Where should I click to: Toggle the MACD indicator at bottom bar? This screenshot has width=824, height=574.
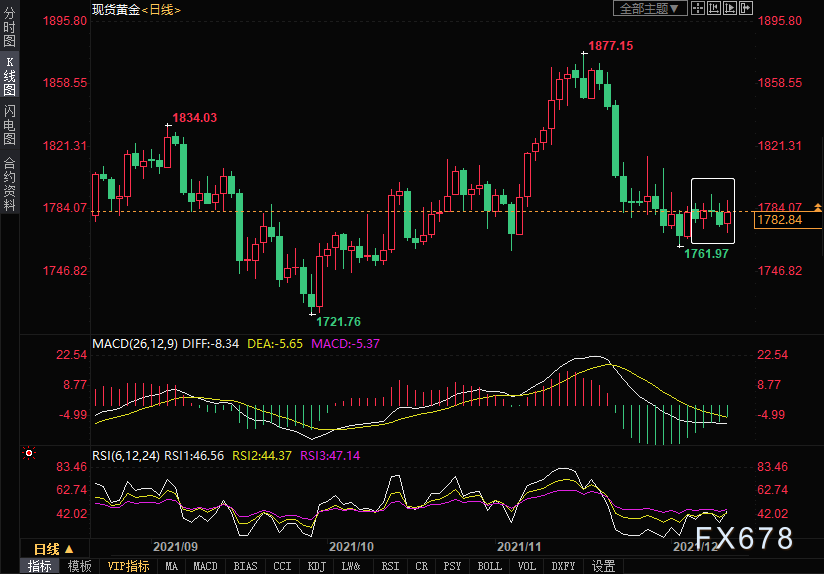click(x=205, y=566)
